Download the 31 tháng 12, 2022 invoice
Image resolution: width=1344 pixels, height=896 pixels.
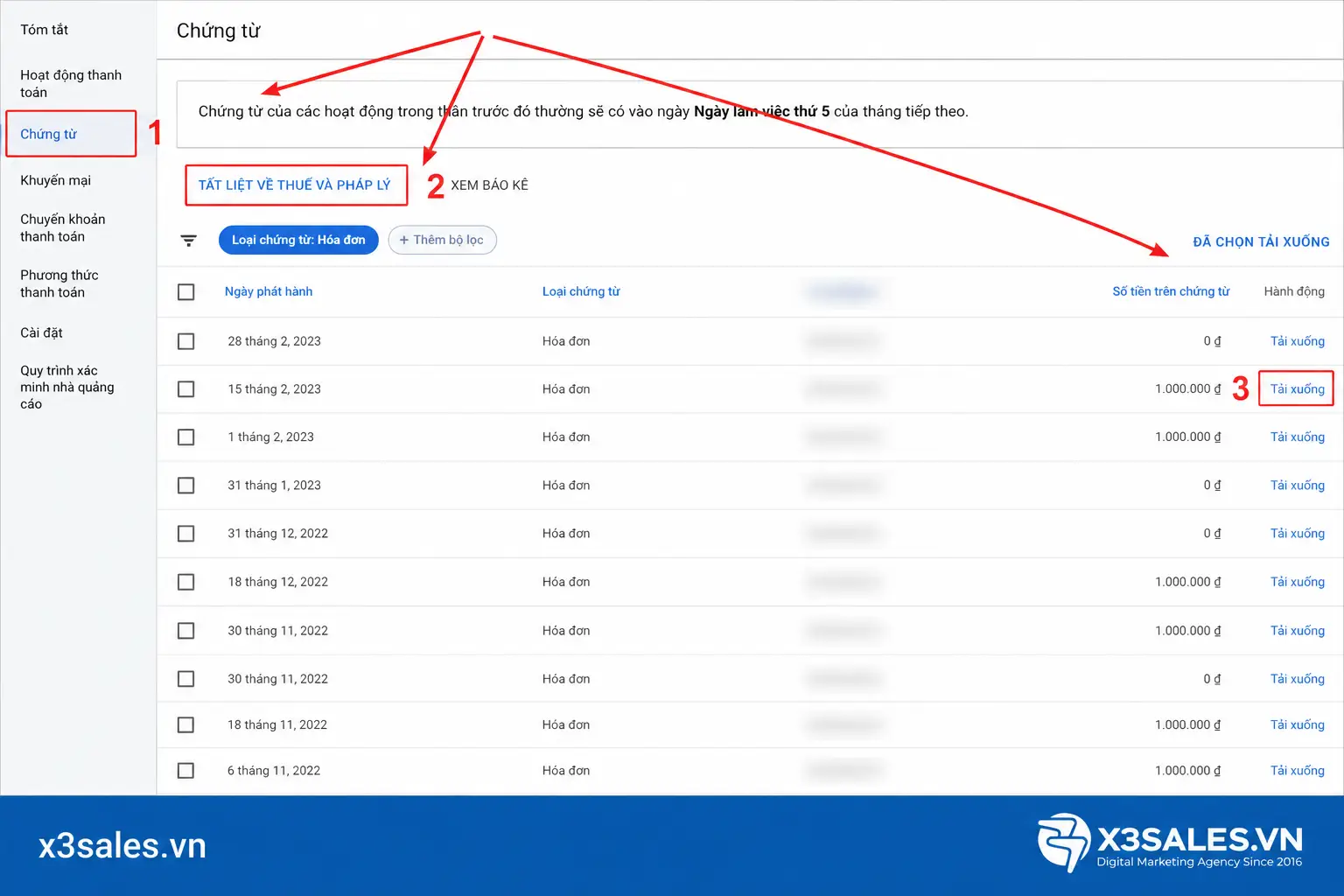point(1298,534)
